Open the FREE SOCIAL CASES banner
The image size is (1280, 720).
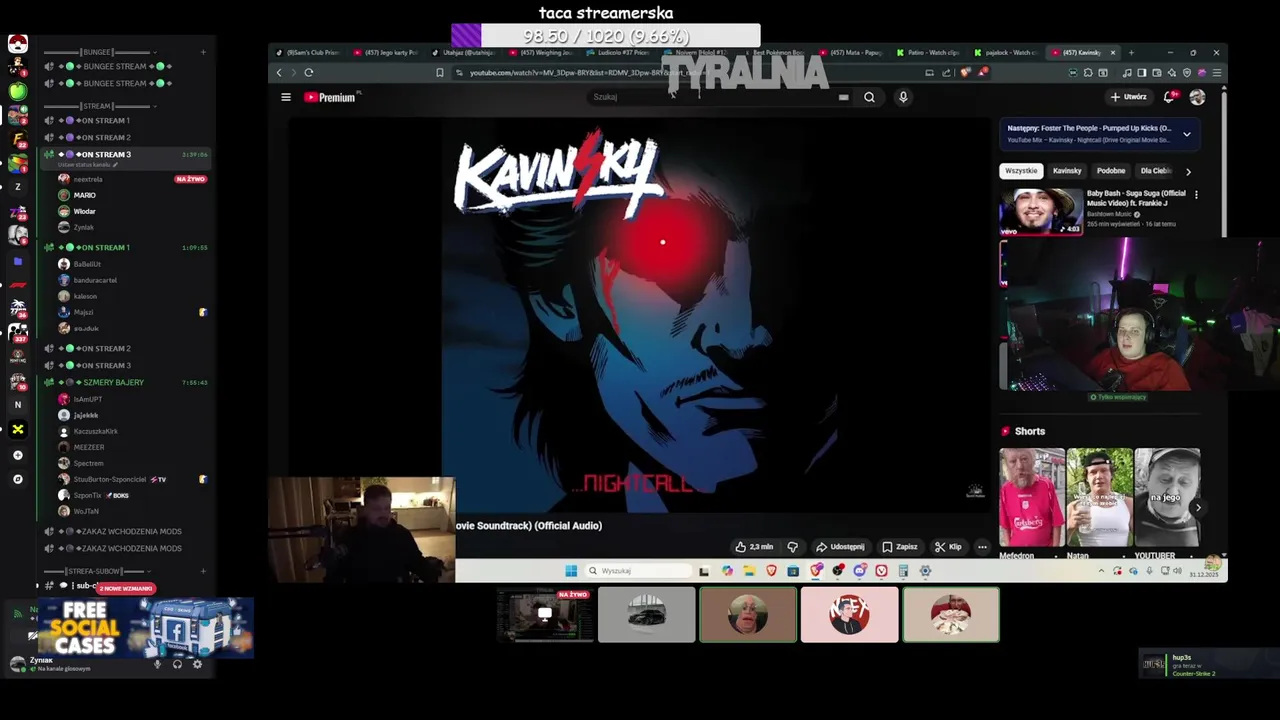coord(146,628)
